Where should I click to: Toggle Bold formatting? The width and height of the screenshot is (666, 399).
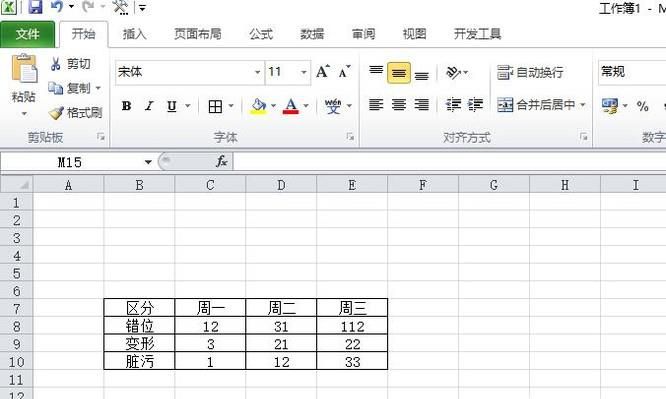[x=126, y=106]
